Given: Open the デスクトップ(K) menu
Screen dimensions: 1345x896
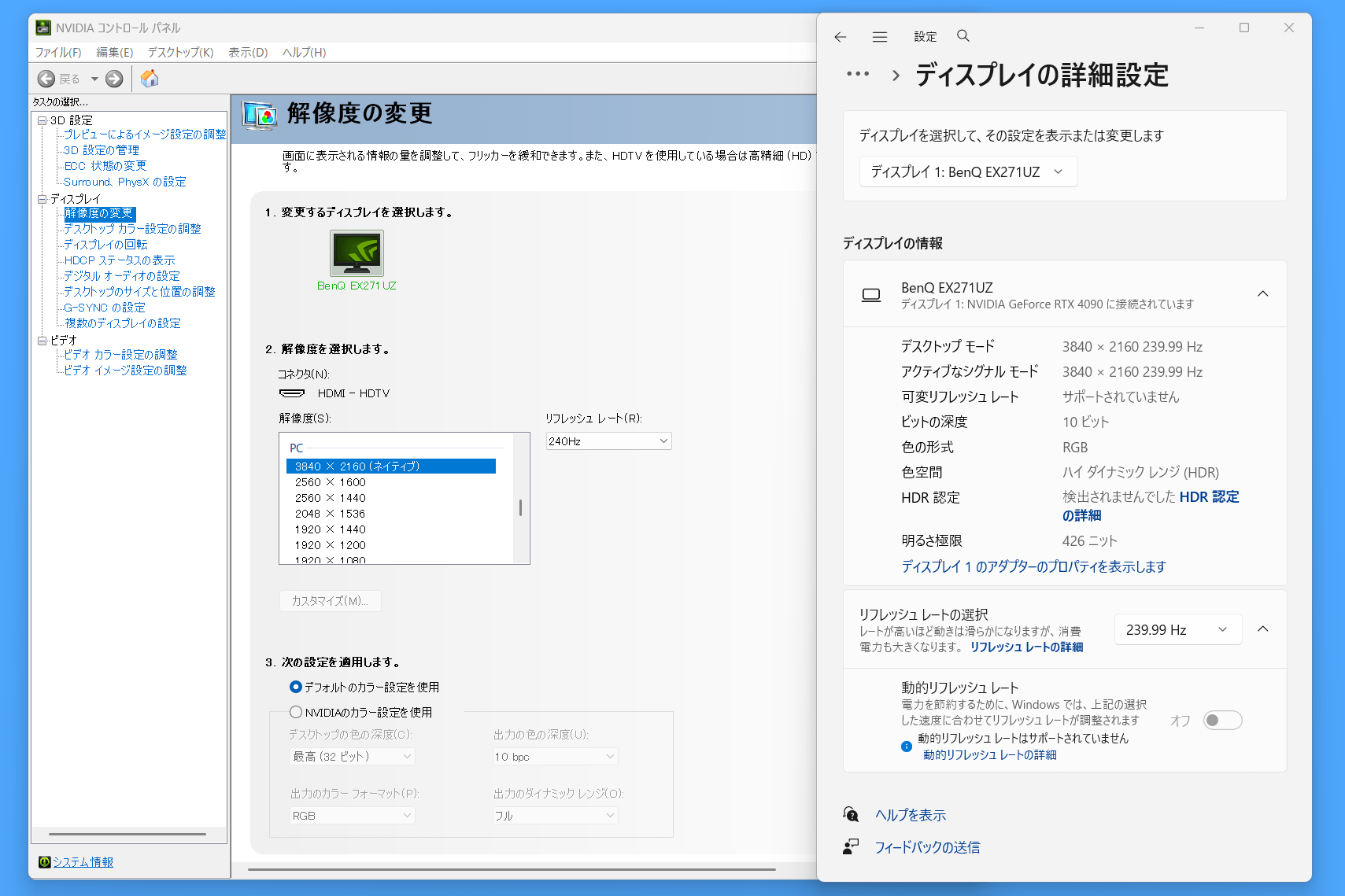Looking at the screenshot, I should [x=180, y=53].
